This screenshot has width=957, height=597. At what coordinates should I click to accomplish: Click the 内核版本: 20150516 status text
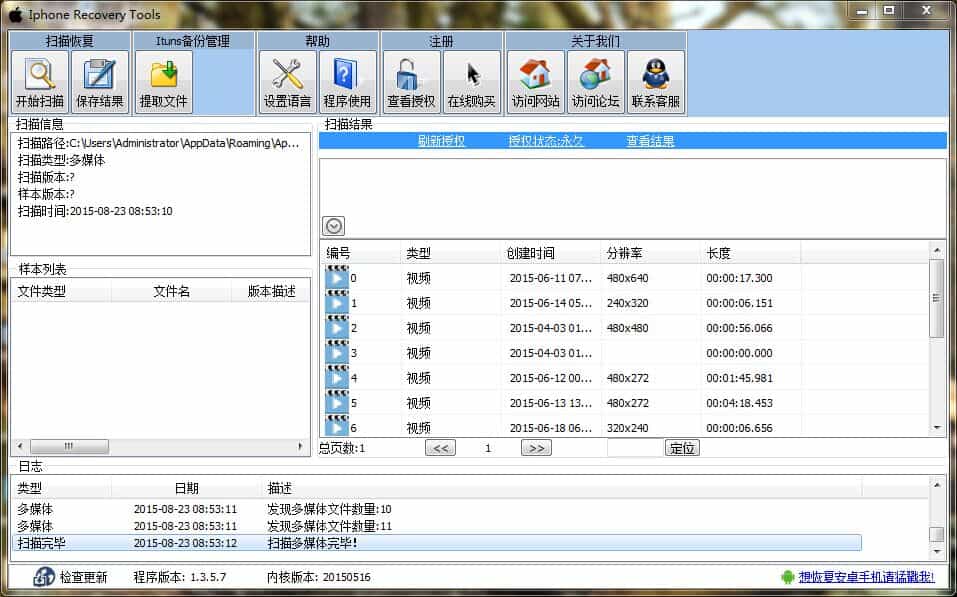tap(319, 577)
